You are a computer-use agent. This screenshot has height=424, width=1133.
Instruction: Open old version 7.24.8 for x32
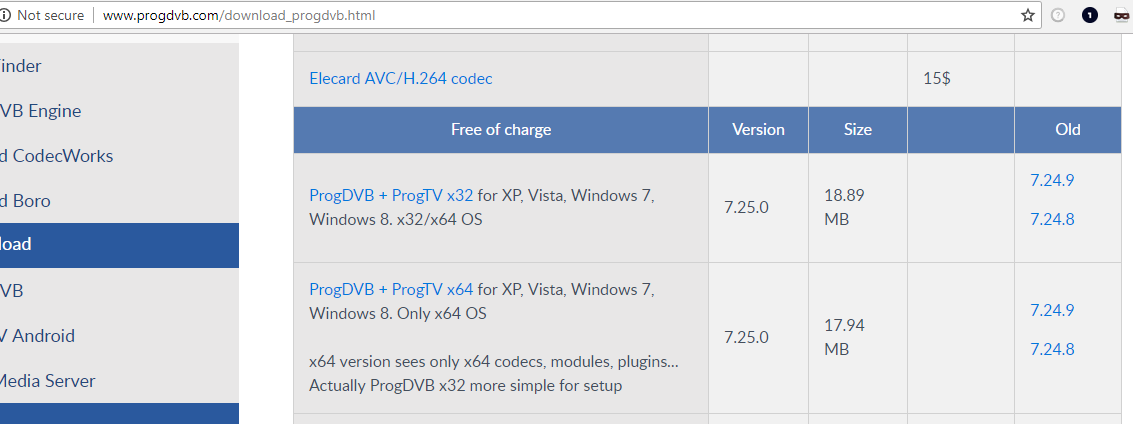(x=1052, y=220)
